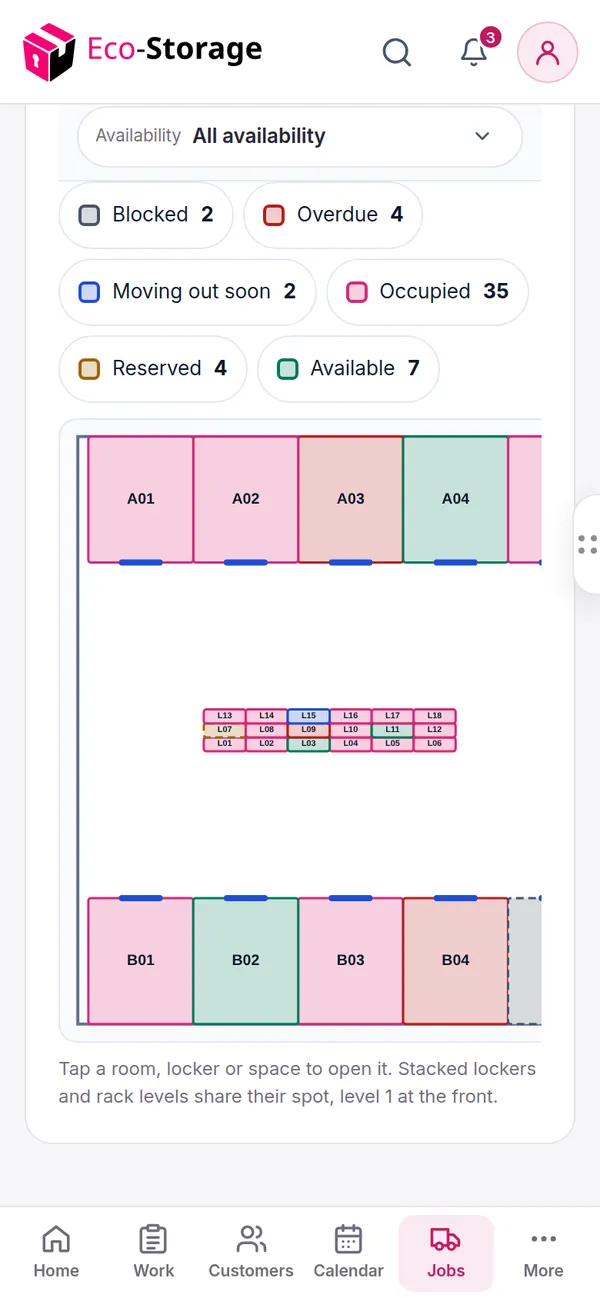Open locker L13

coord(225,716)
